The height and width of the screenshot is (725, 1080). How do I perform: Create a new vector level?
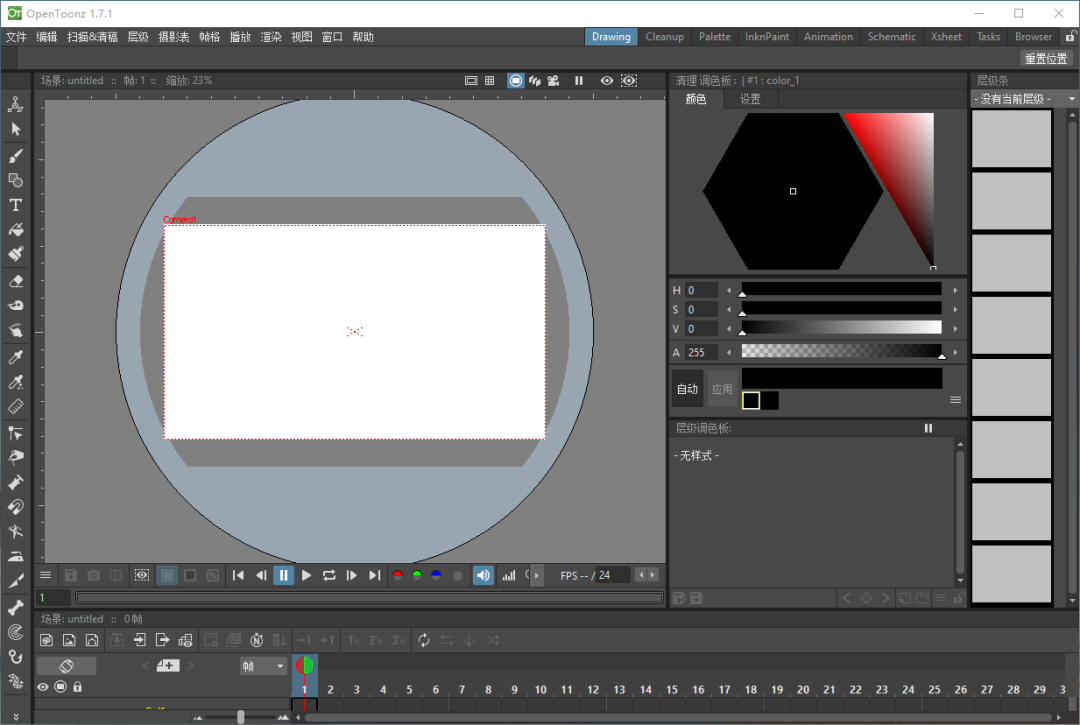point(92,640)
